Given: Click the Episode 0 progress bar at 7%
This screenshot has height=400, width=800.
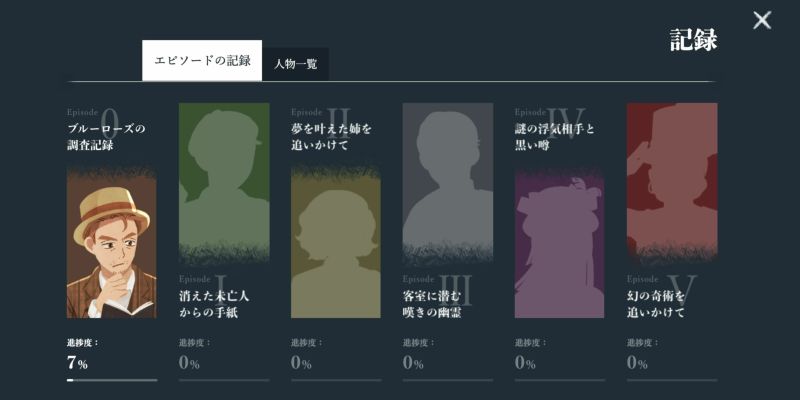Looking at the screenshot, I should (x=111, y=380).
